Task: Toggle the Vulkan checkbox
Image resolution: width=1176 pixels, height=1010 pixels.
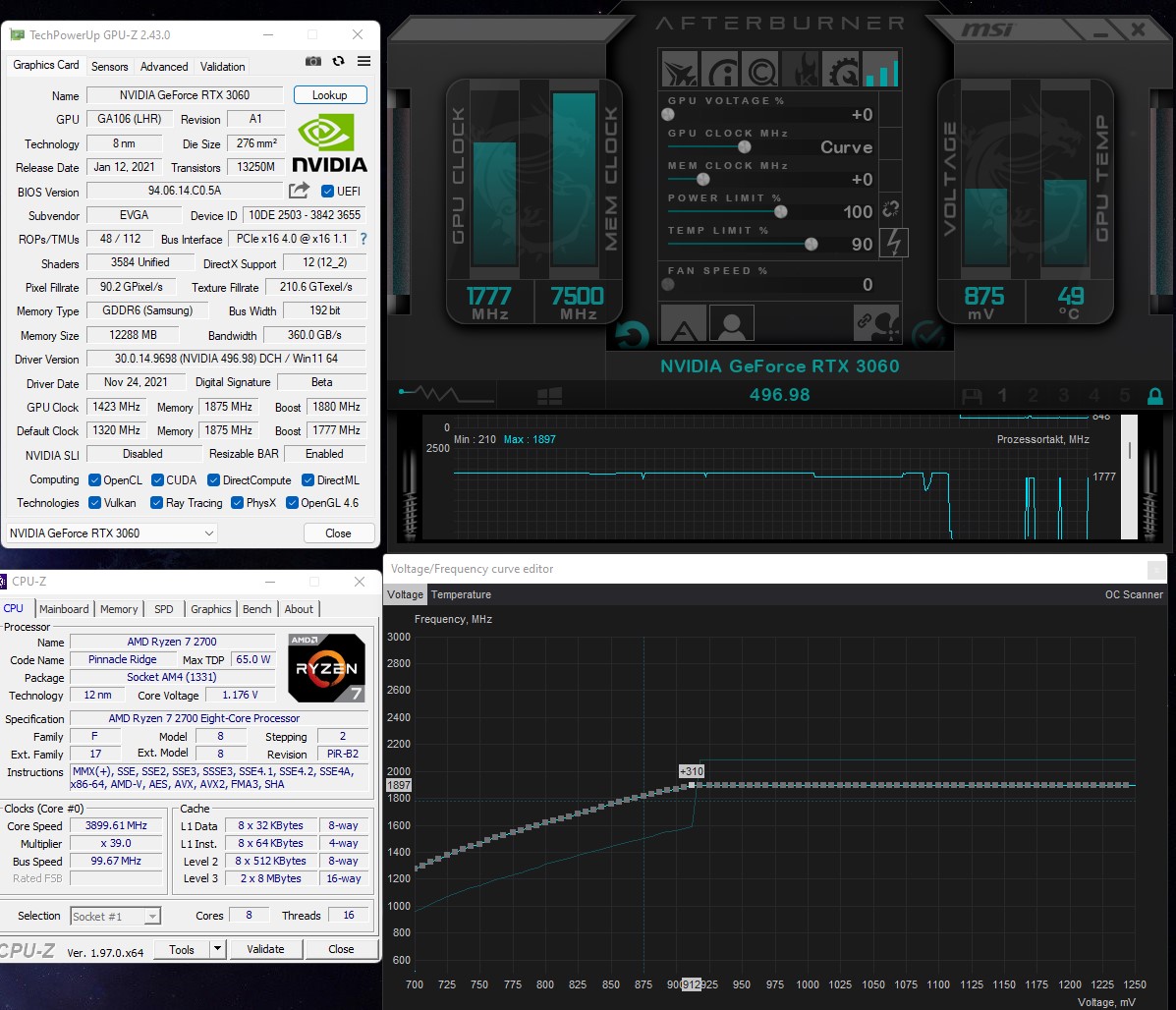Action: click(94, 502)
